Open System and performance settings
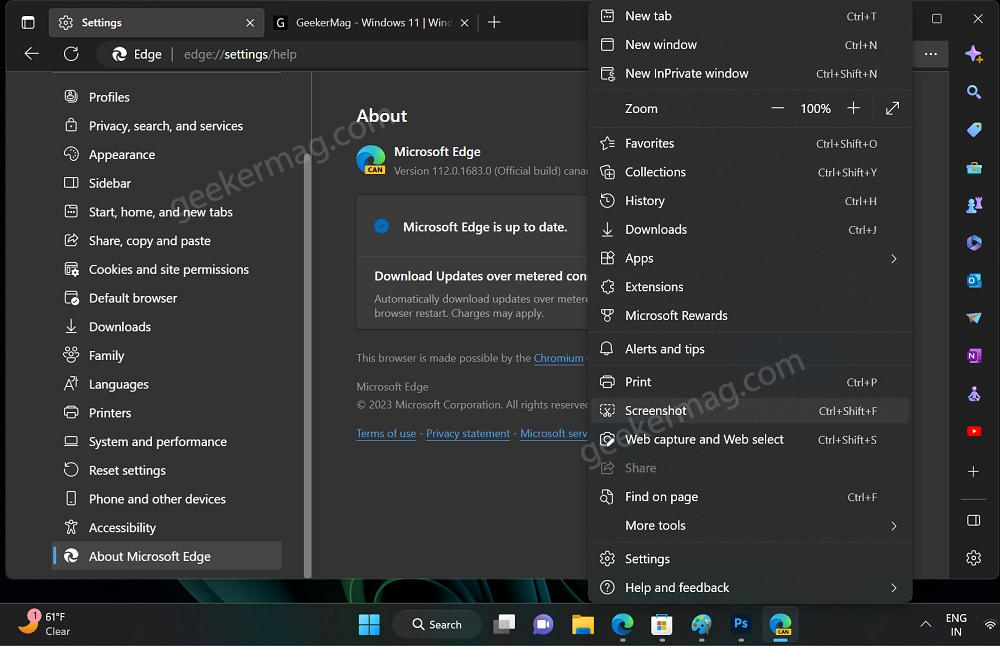Screen dimensions: 1000x647 click(166, 442)
